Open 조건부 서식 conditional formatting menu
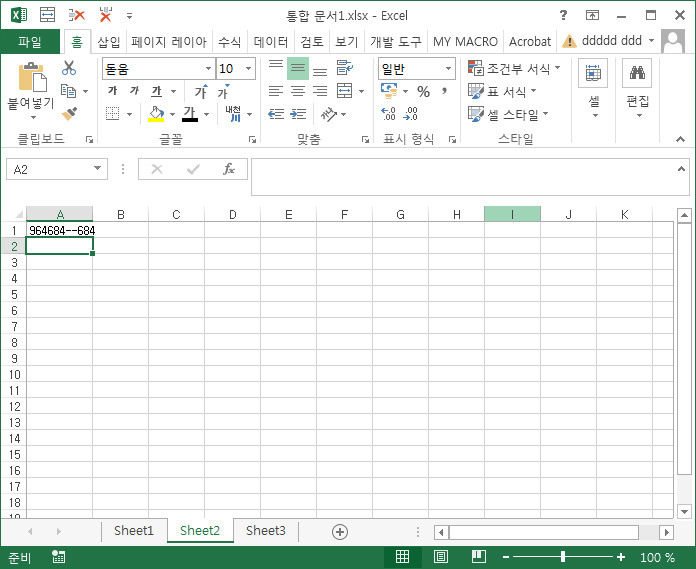The height and width of the screenshot is (569, 696). [514, 68]
